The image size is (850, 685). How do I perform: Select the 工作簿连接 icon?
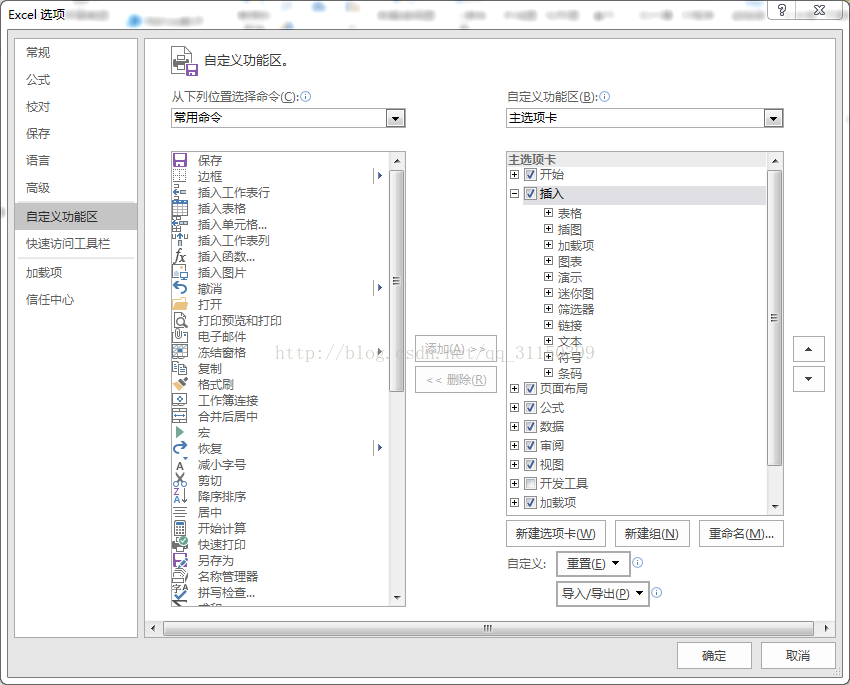(x=180, y=400)
